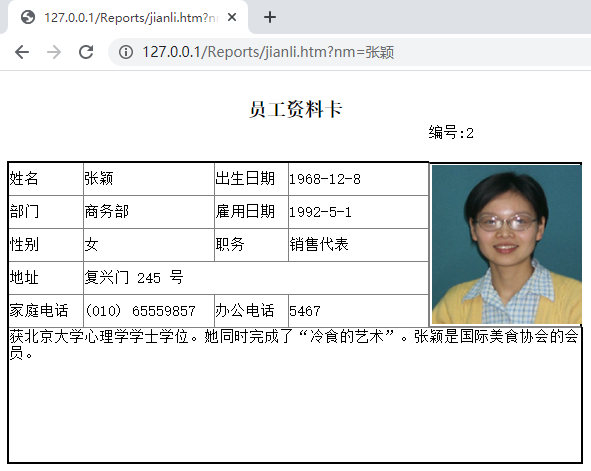
Task: Click the forward navigation arrow
Action: pos(54,52)
